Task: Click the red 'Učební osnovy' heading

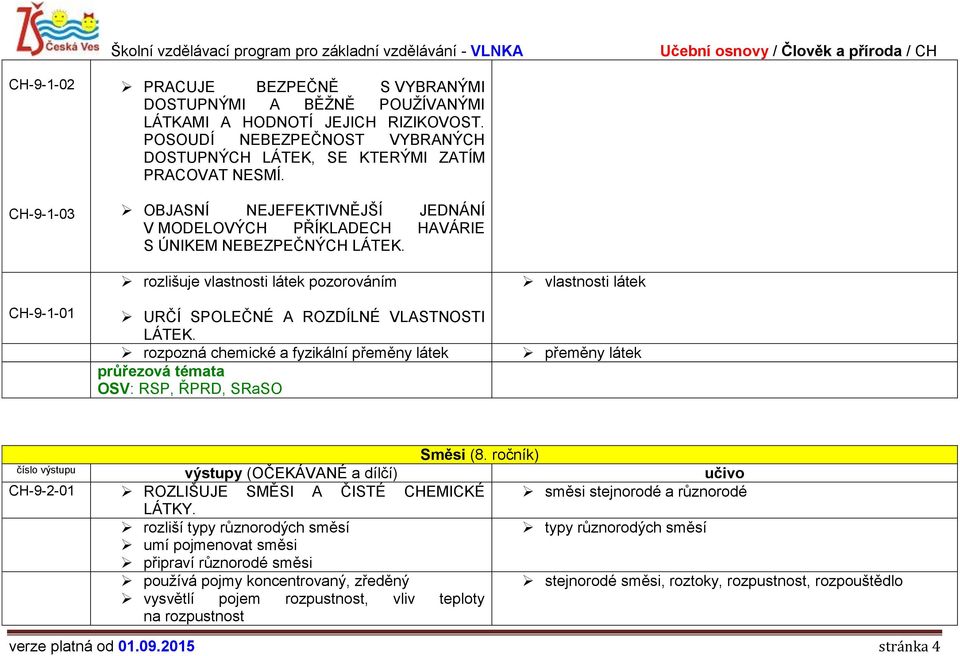Action: (714, 51)
